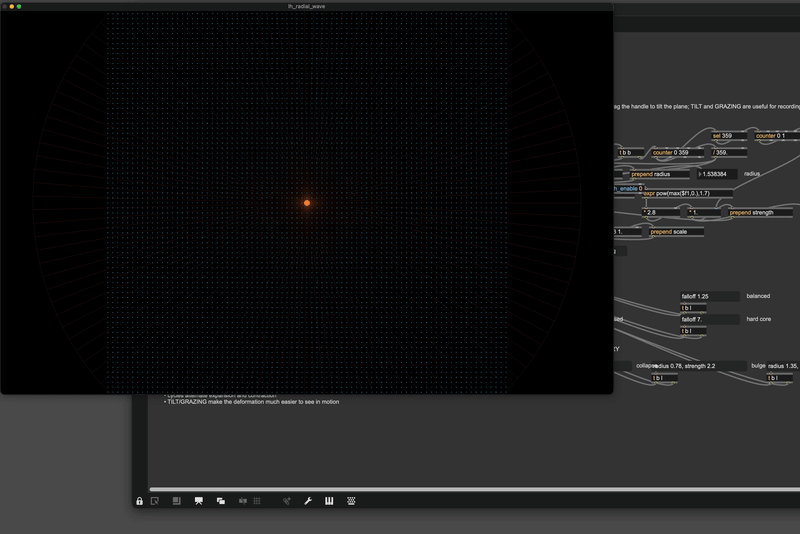Zoom the lh_radial_wave window via green button

(x=19, y=7)
